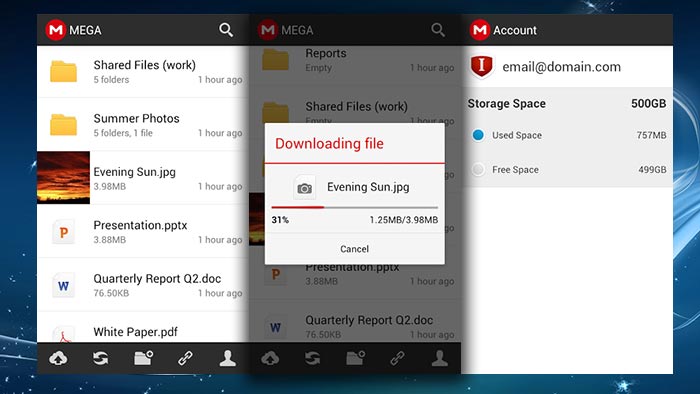Open Evening Sun.jpg name in left file list

coord(134,172)
